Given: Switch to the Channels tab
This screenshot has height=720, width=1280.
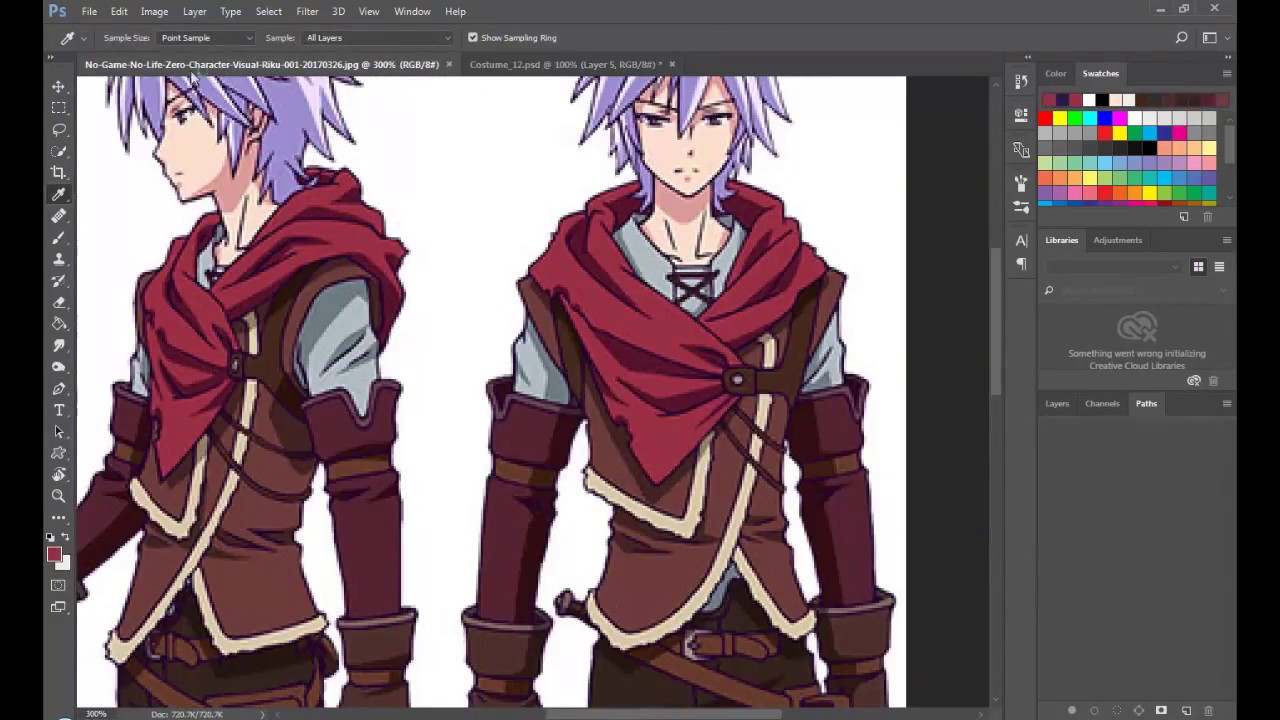Looking at the screenshot, I should coord(1102,404).
